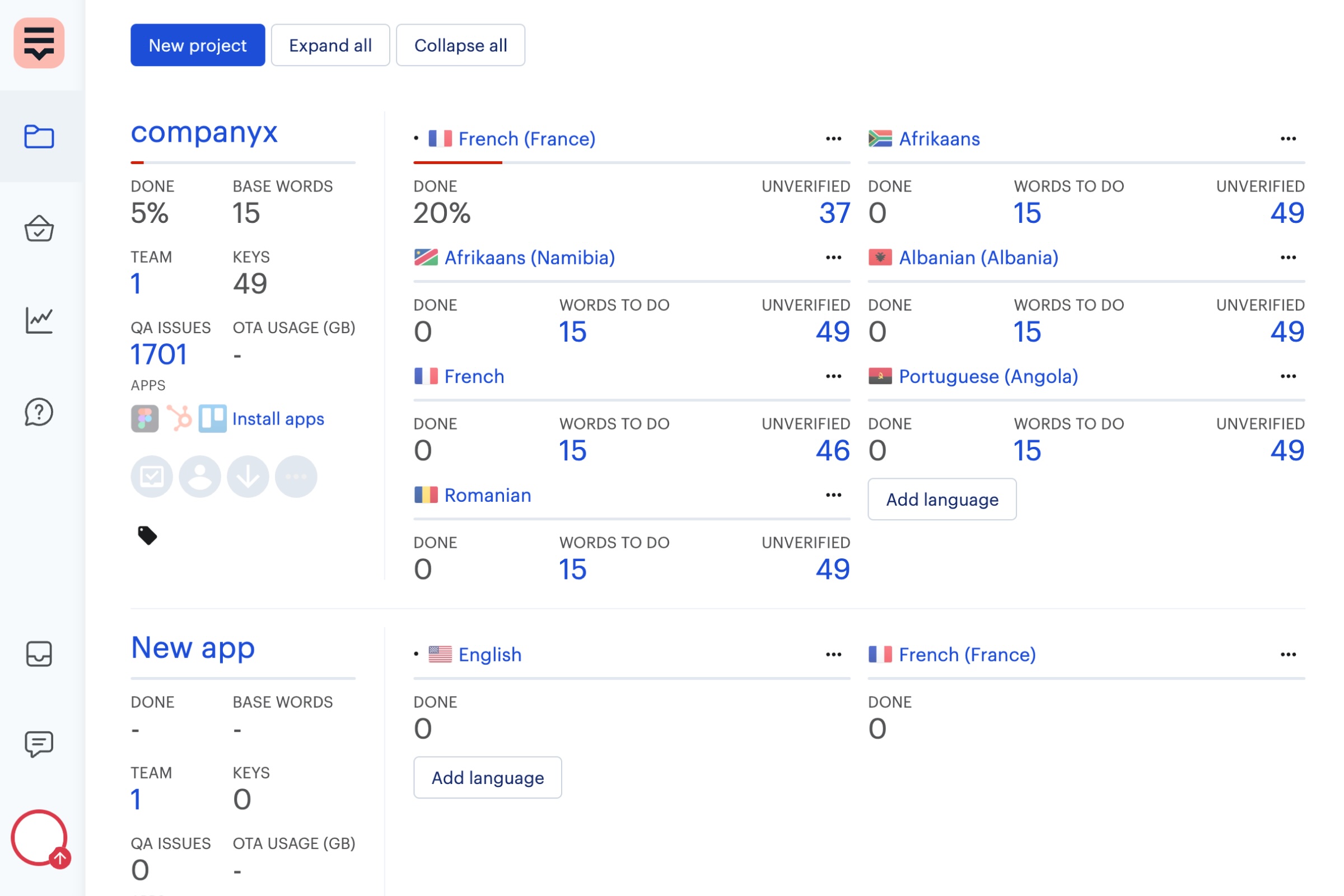Open the user avatar circle in sidebar
The image size is (1344, 896).
click(x=39, y=838)
